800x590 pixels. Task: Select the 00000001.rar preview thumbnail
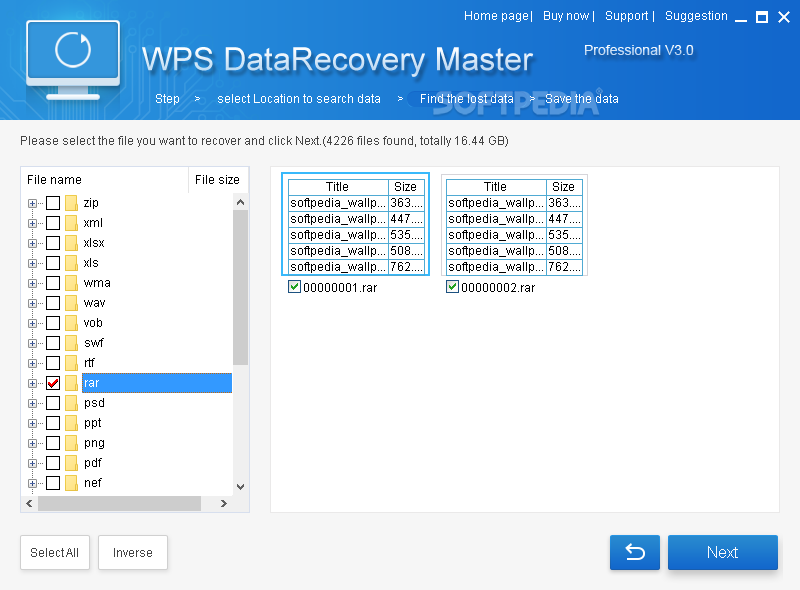click(356, 224)
